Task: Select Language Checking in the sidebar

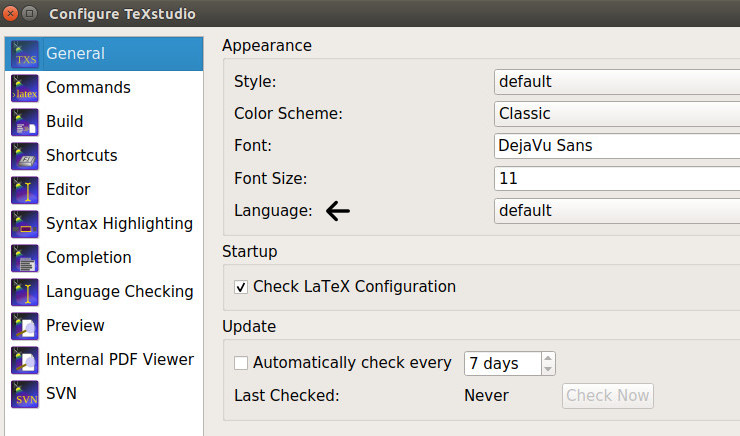Action: click(119, 292)
